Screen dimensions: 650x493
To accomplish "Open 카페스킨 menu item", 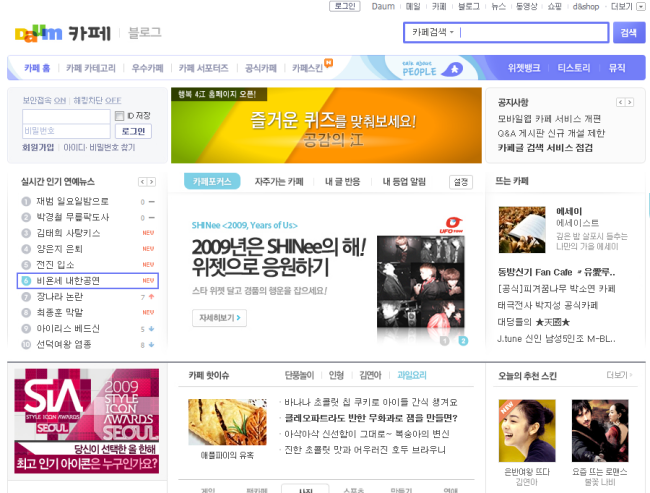I will [307, 68].
